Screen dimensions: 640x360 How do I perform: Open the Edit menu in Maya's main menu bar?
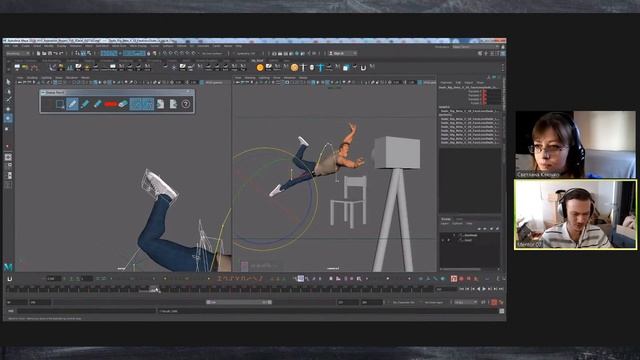click(x=15, y=46)
